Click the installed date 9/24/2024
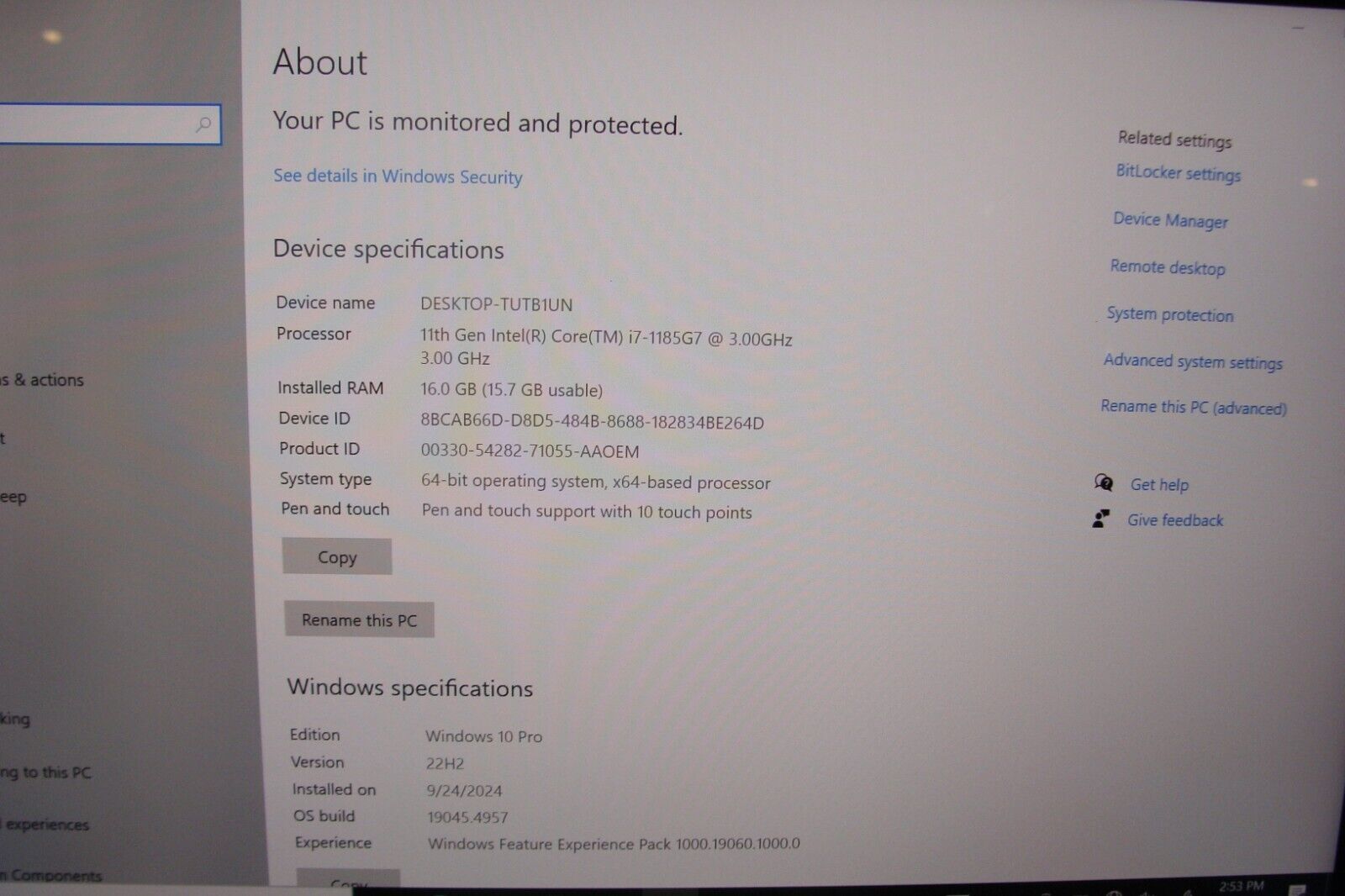The height and width of the screenshot is (896, 1345). click(x=464, y=791)
